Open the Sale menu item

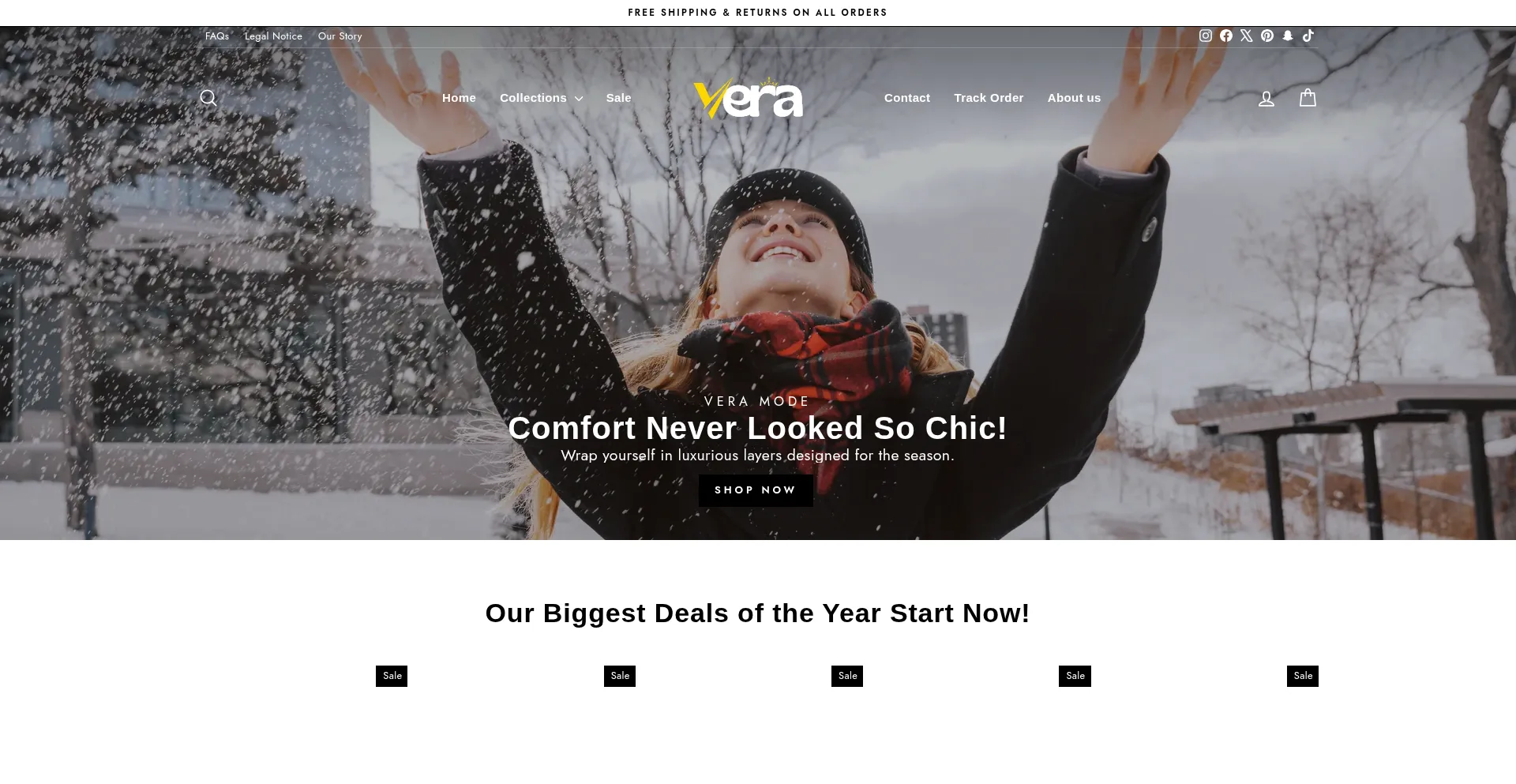[x=618, y=98]
